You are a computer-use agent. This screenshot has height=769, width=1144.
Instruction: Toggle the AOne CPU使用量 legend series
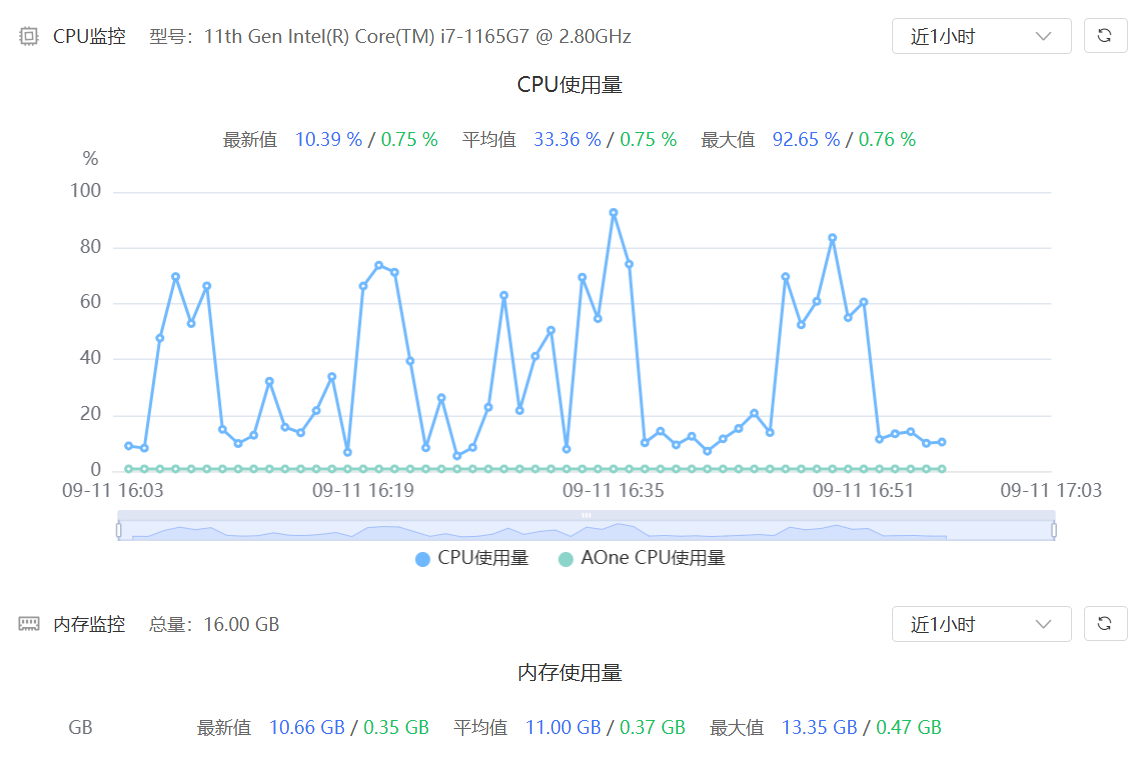click(642, 559)
